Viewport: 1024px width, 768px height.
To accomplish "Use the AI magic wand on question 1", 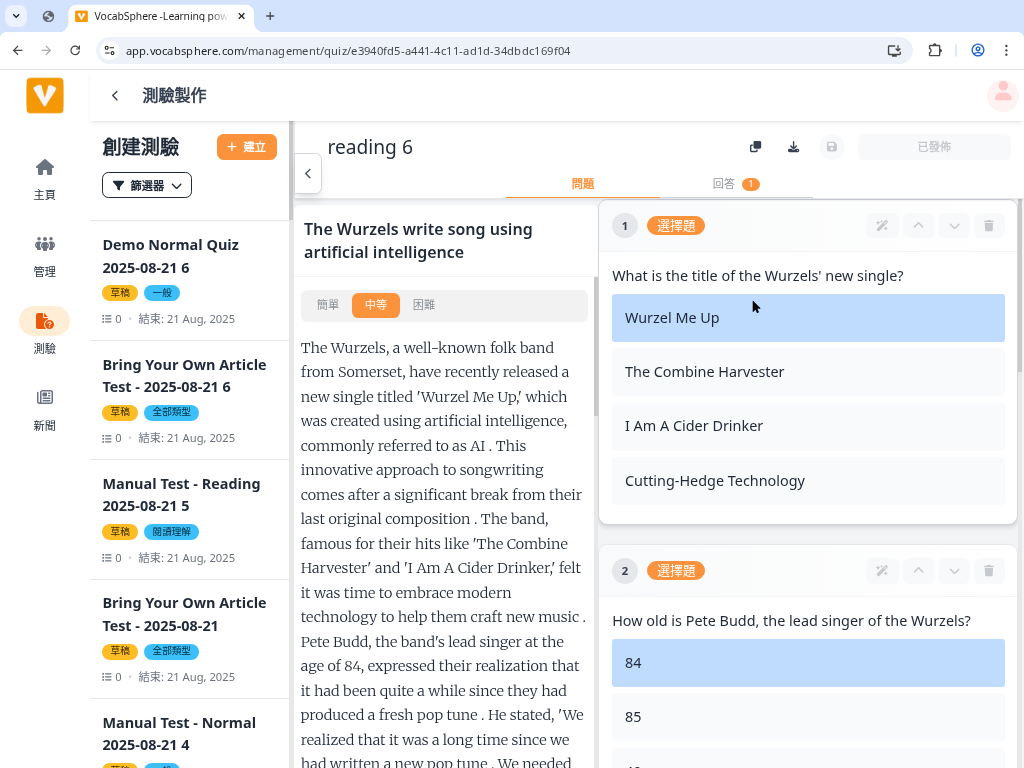I will (882, 225).
